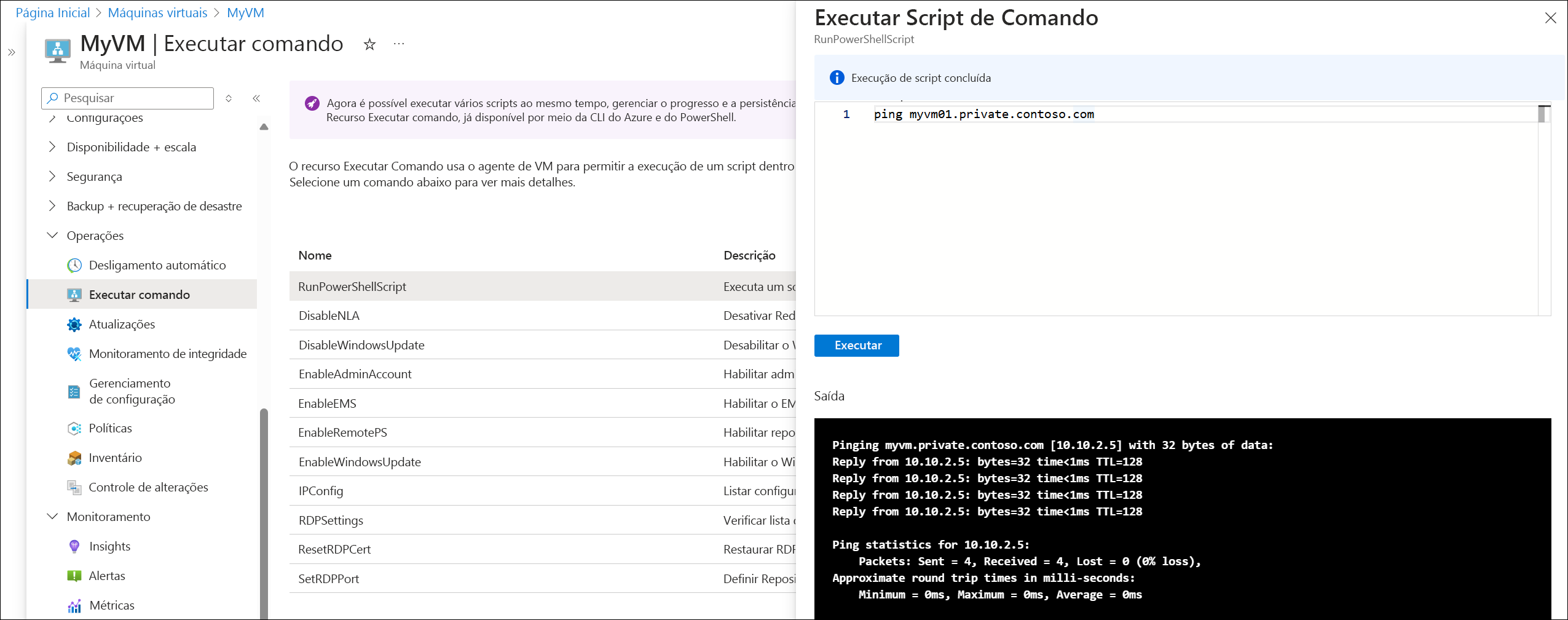The image size is (1568, 620).
Task: Click the favorite star icon beside MyVM title
Action: [x=369, y=44]
